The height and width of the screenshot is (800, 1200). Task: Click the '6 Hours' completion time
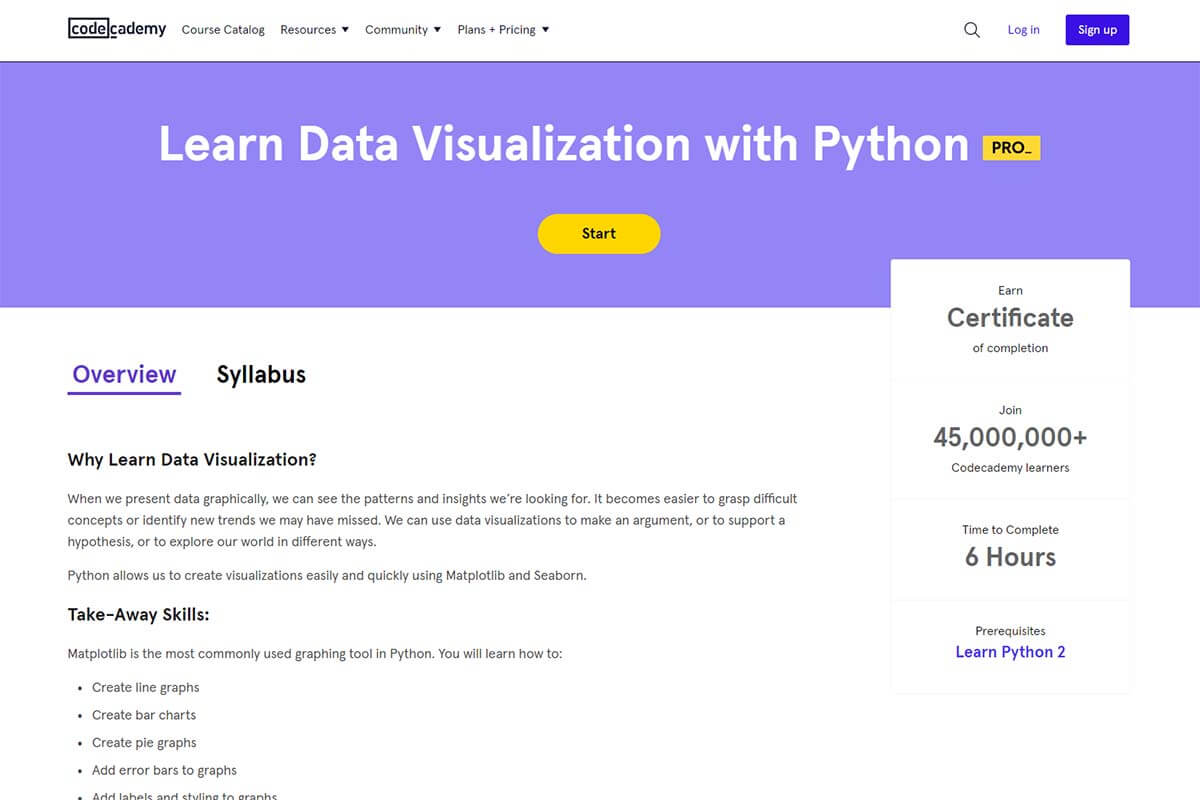(x=1010, y=558)
